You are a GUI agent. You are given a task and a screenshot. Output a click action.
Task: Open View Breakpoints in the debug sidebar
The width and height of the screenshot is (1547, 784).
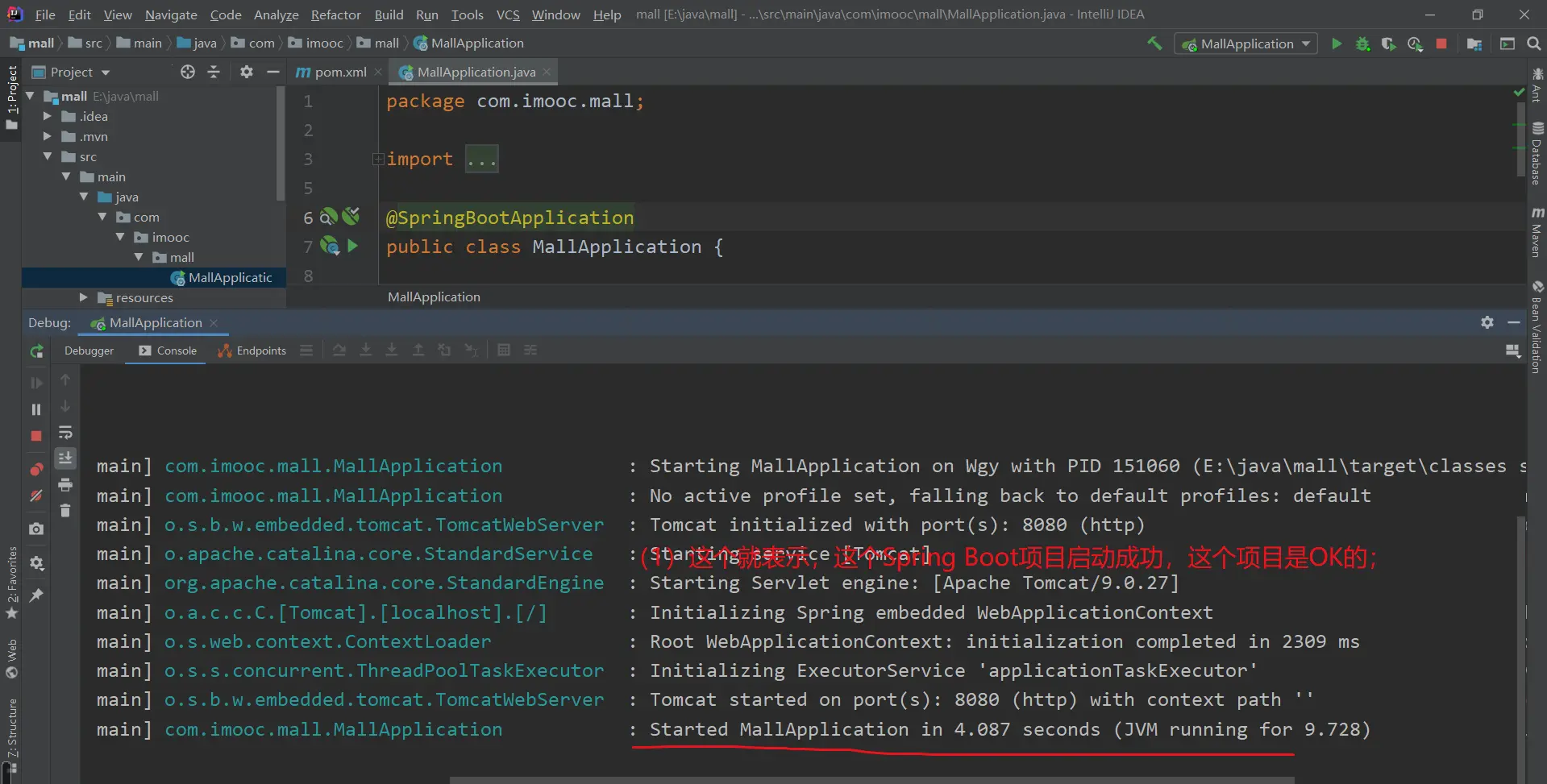tap(36, 469)
